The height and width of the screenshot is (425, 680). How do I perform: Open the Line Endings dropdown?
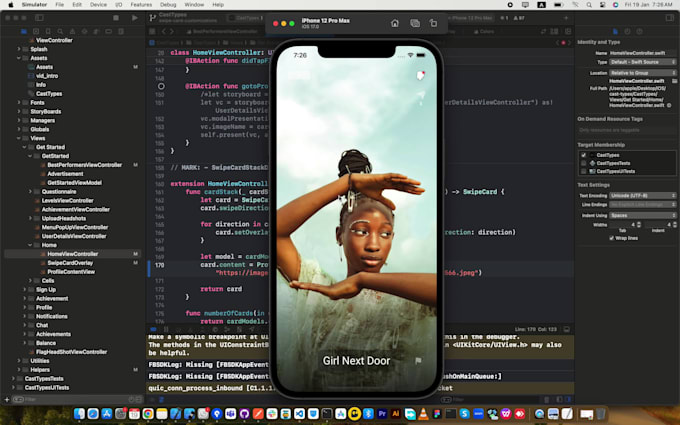[x=643, y=204]
